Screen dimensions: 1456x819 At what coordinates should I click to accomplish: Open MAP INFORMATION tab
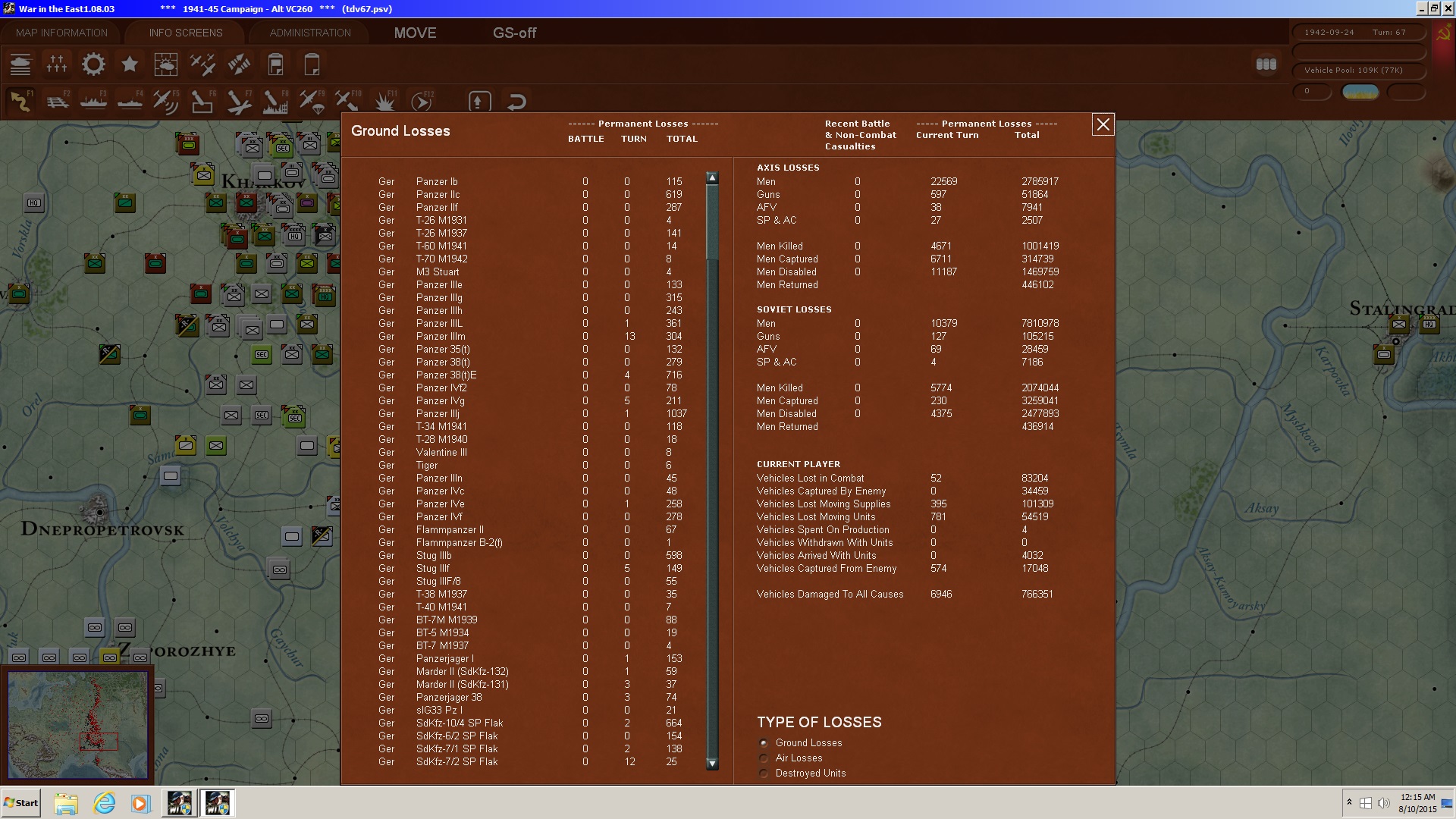pyautogui.click(x=61, y=33)
